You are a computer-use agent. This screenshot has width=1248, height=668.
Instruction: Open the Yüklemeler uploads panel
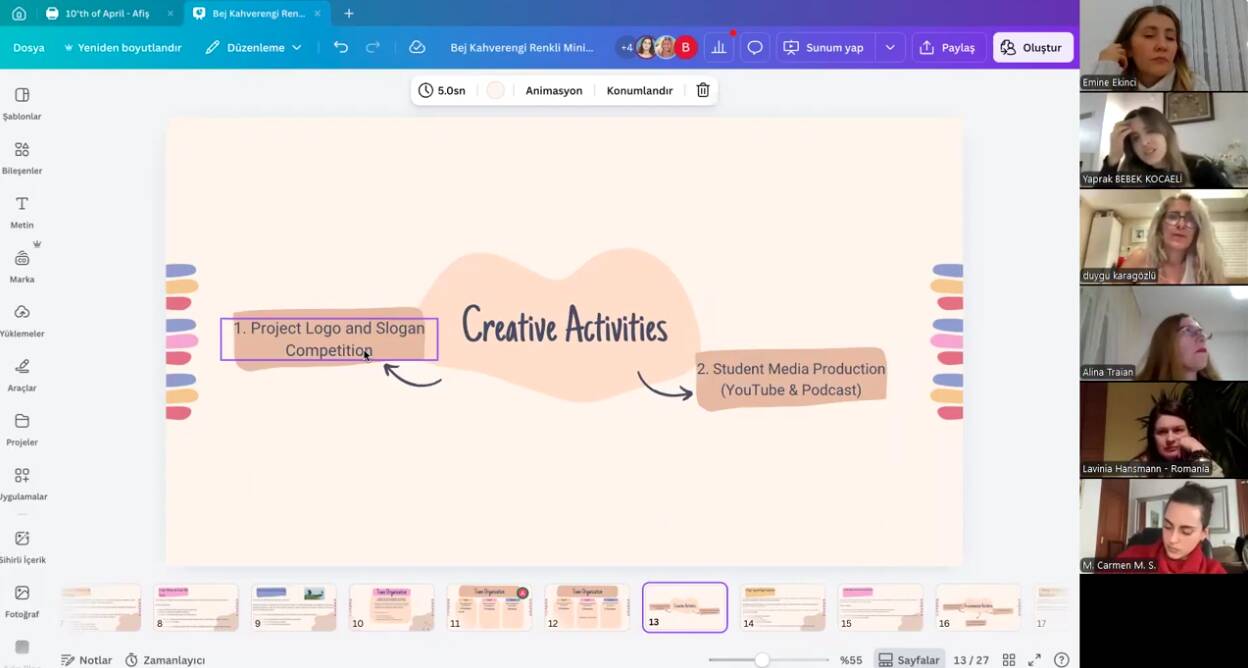(x=22, y=319)
